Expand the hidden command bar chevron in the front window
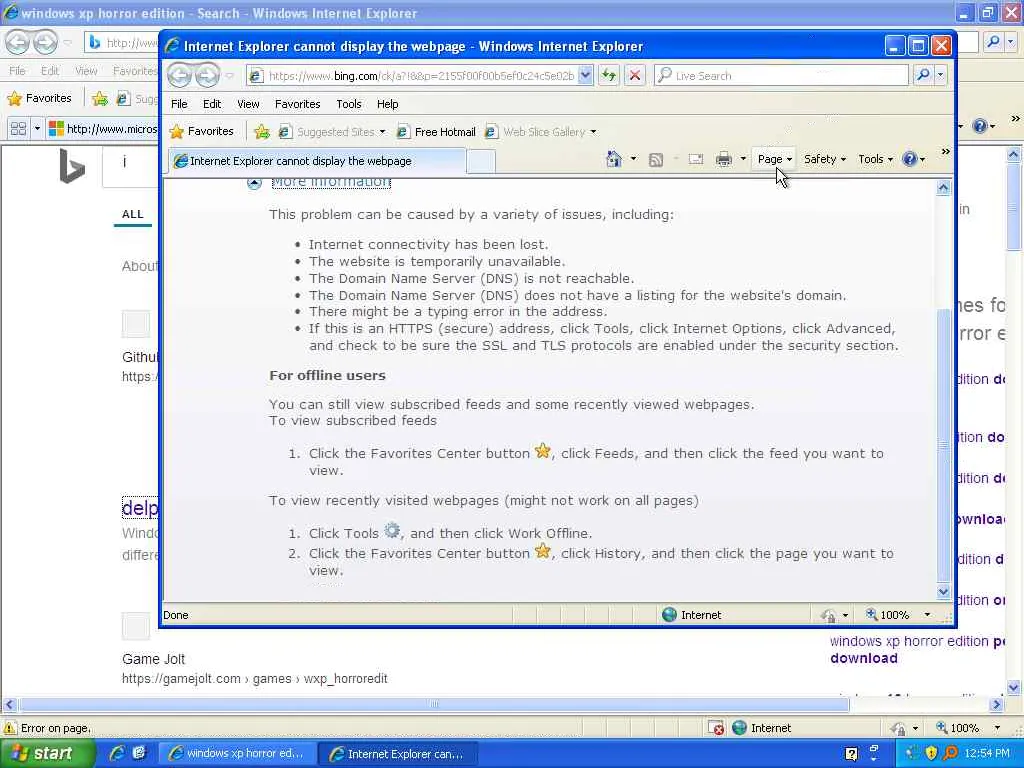The image size is (1024, 768). (945, 152)
